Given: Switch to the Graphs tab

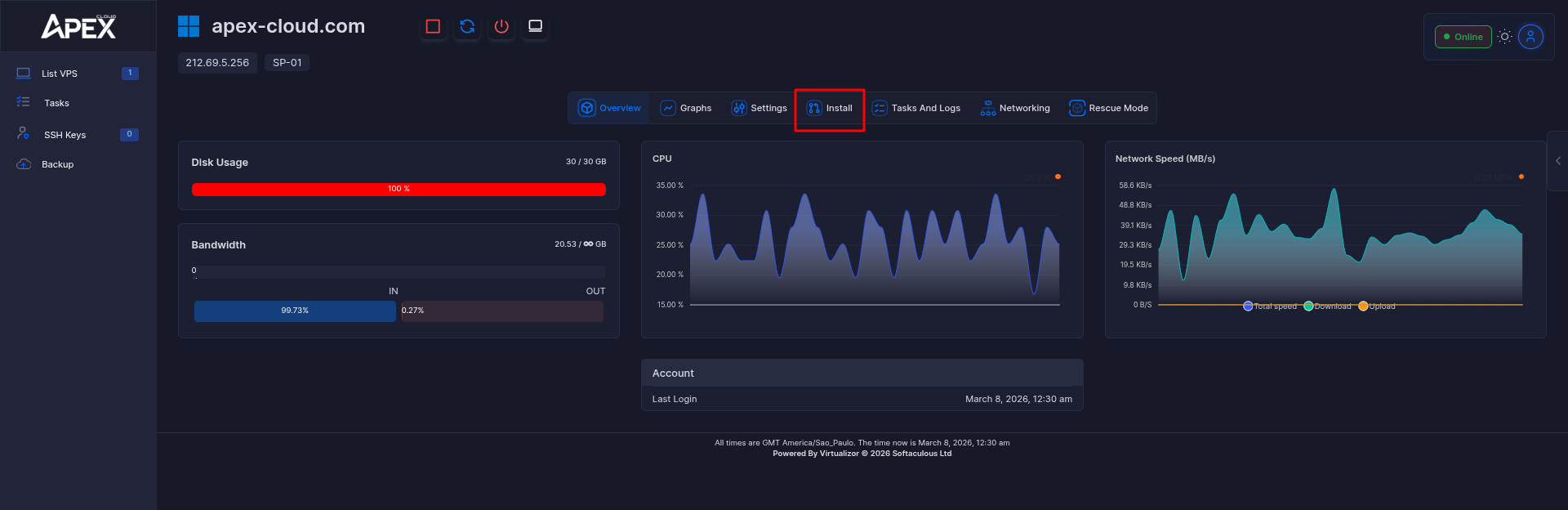Looking at the screenshot, I should point(686,108).
